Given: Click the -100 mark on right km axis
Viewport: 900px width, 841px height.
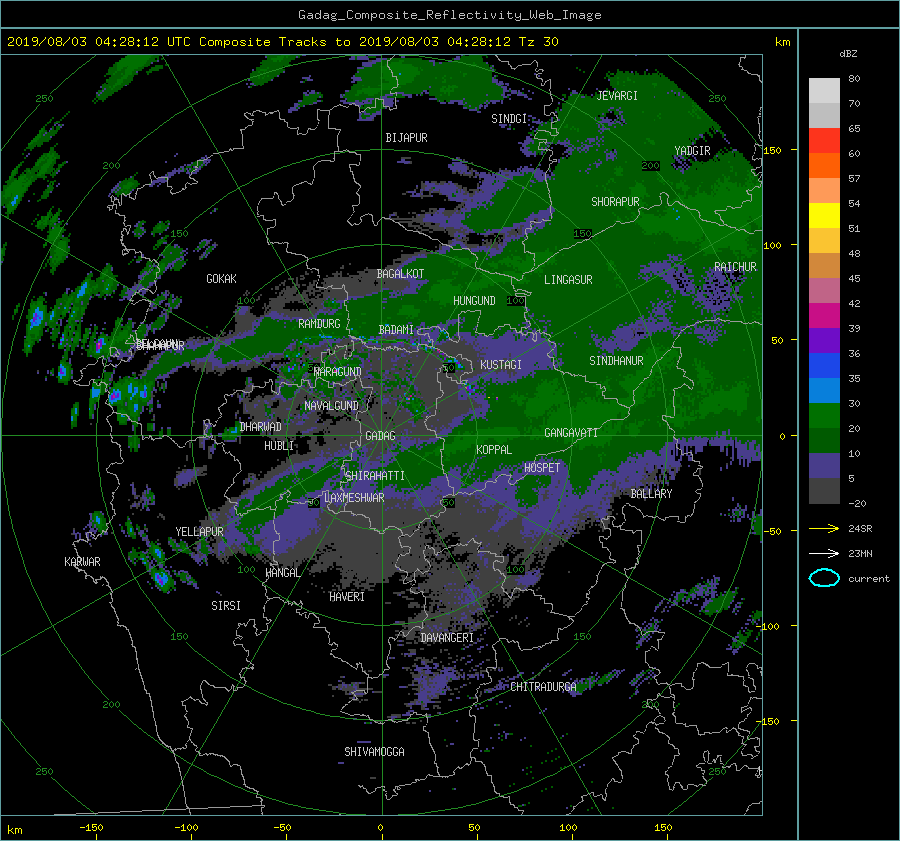Looking at the screenshot, I should [x=769, y=626].
